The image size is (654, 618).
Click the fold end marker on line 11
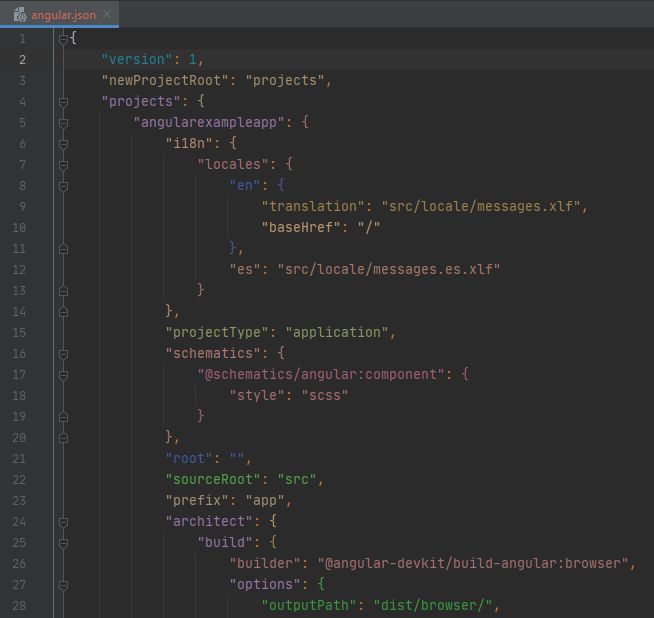click(63, 249)
